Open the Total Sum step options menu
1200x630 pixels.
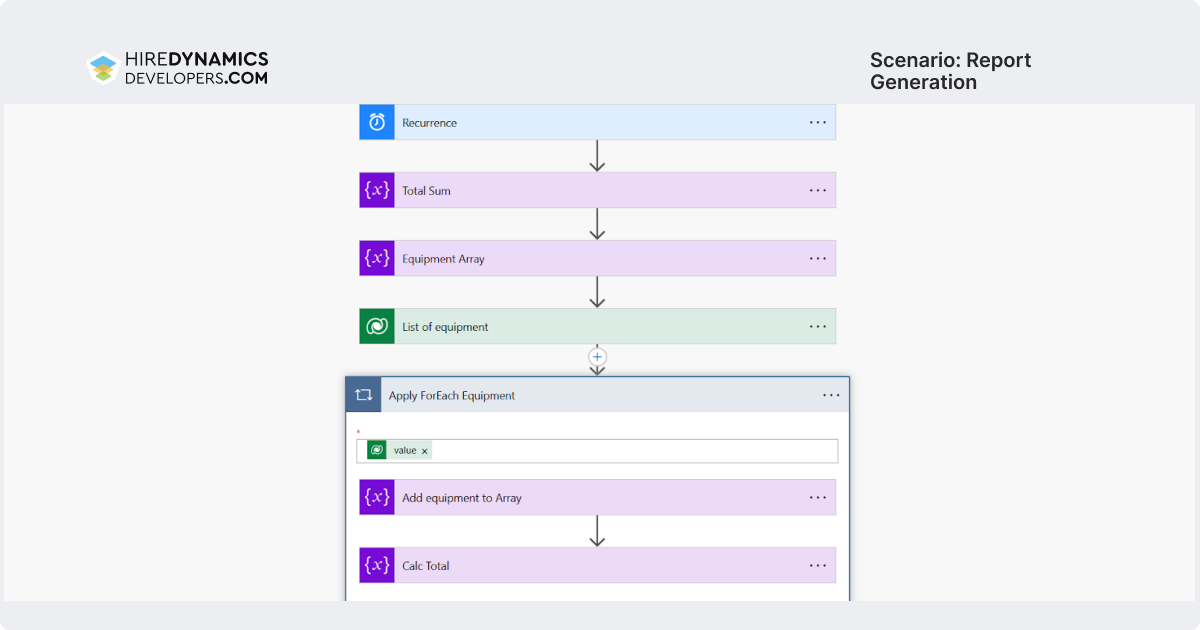818,190
